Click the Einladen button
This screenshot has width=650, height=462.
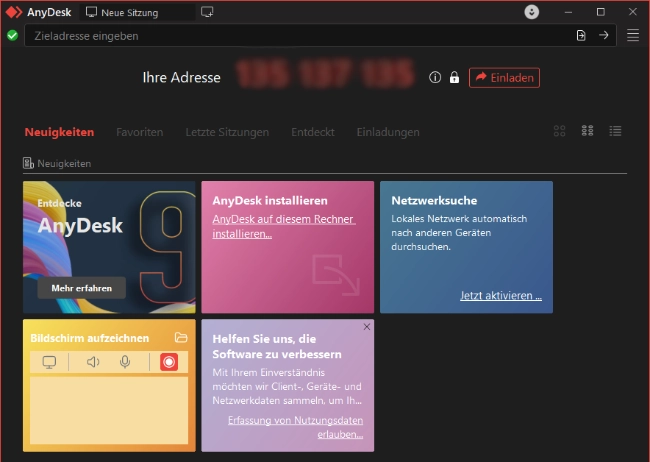(504, 77)
